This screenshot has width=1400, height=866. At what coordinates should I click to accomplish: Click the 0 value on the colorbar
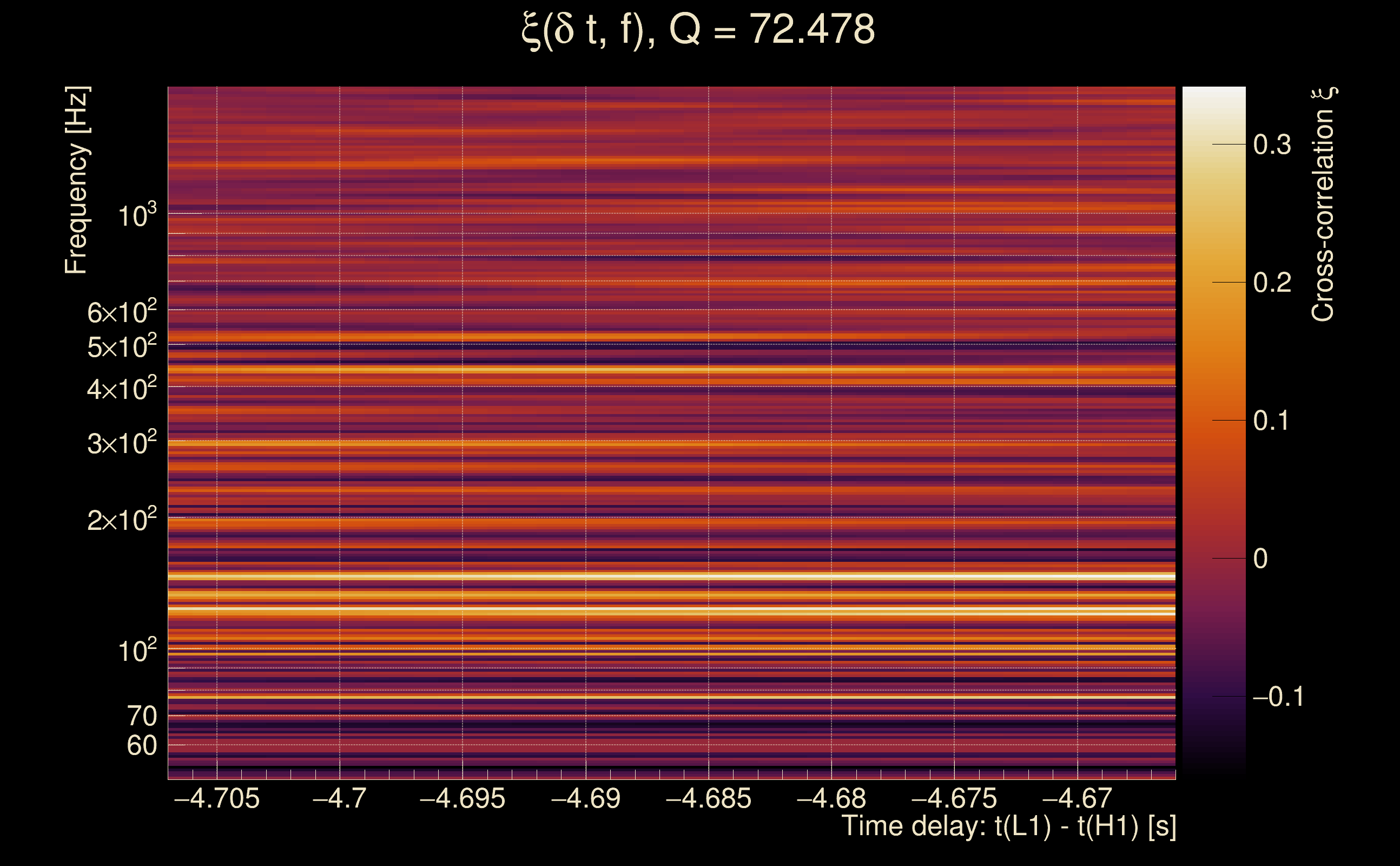click(1260, 559)
